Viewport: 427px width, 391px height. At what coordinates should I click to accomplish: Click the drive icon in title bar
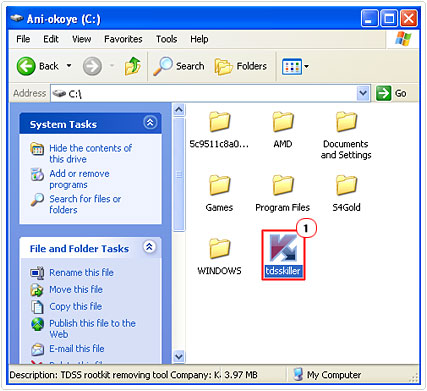(x=16, y=18)
